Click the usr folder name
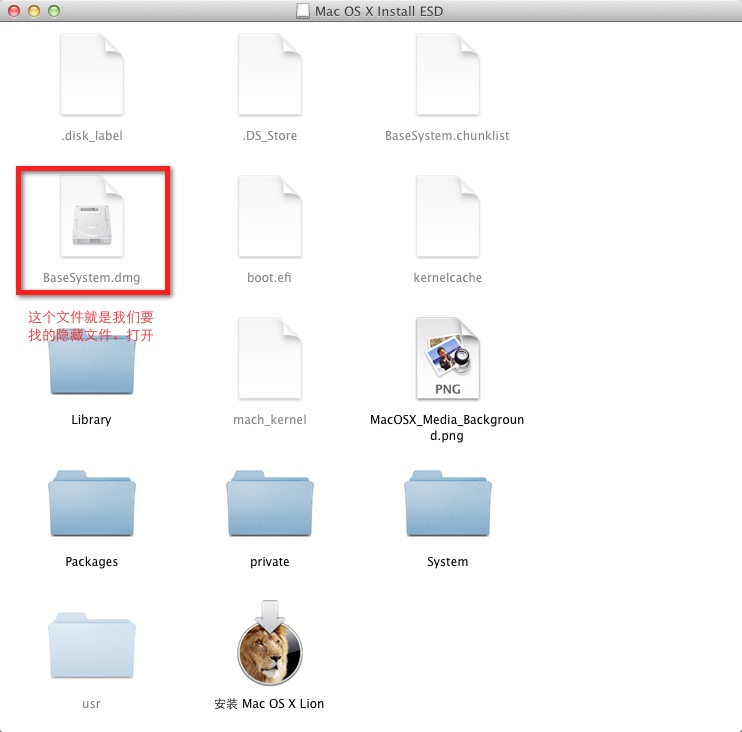742x732 pixels. (91, 704)
